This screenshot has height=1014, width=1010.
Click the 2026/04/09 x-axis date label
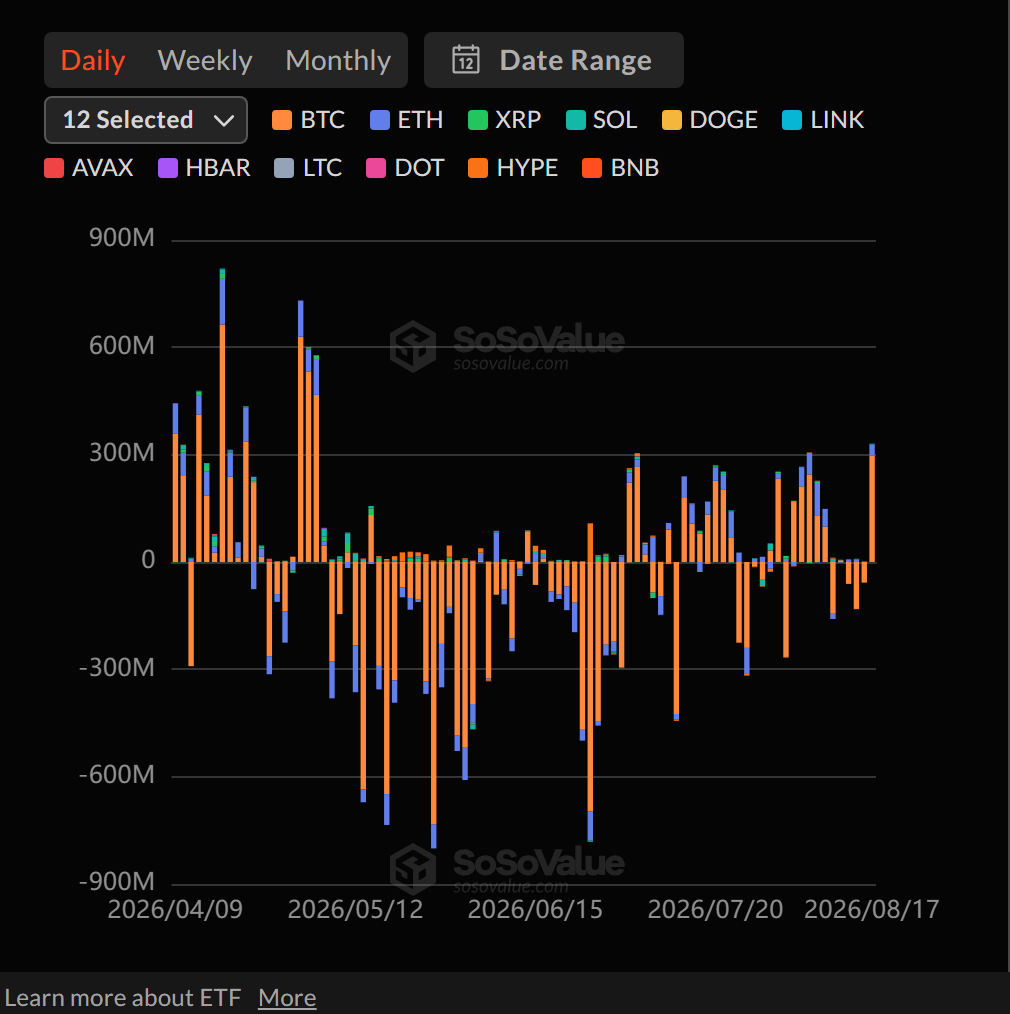point(175,909)
